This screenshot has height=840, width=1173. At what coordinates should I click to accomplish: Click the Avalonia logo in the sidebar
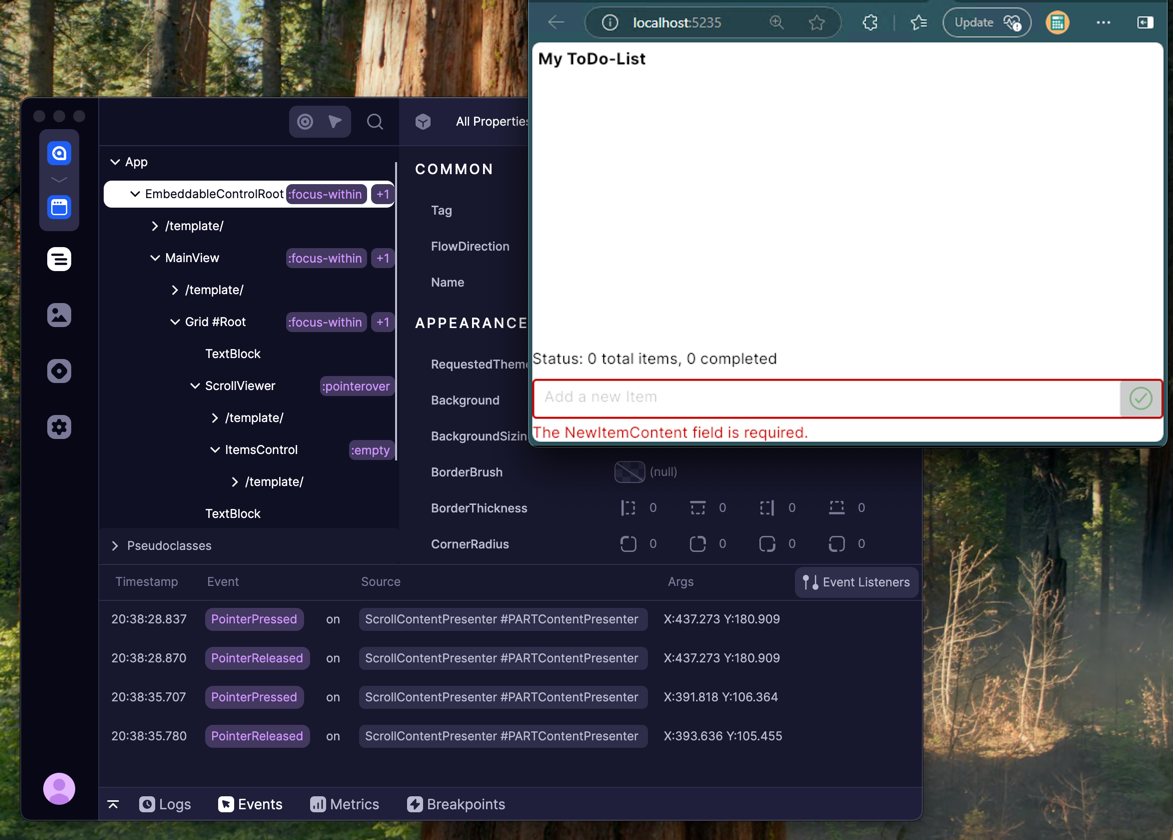tap(59, 152)
